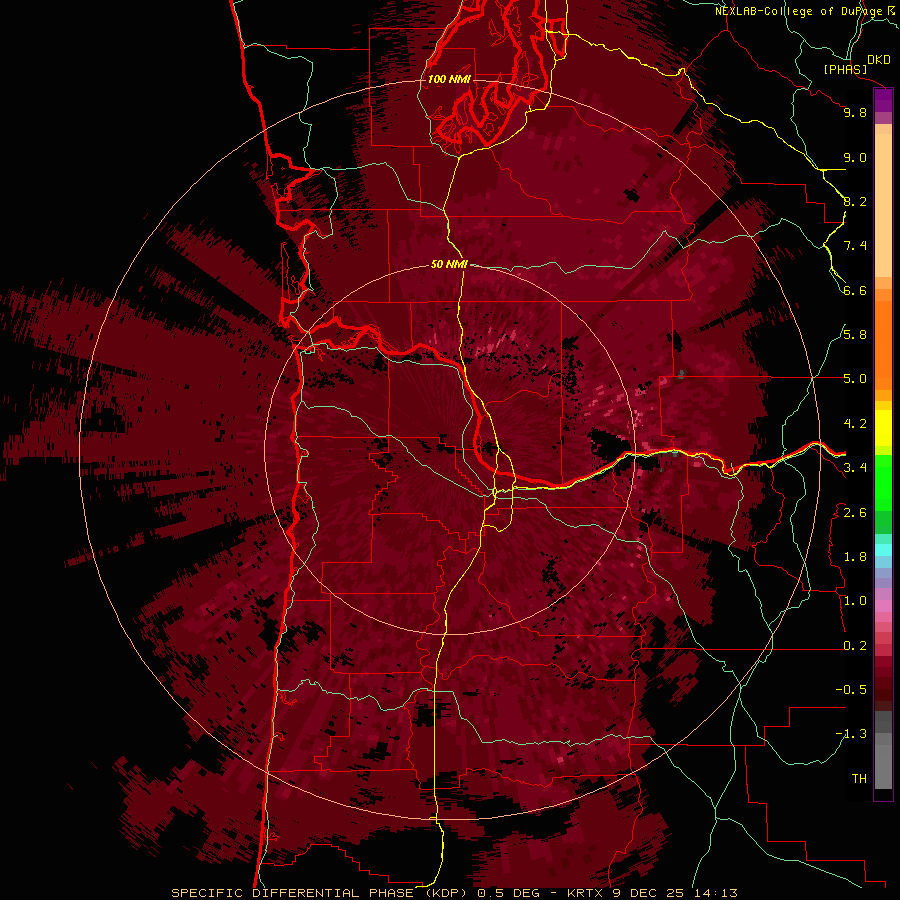Select the 5.8 scale value
This screenshot has height=900, width=900.
pos(855,335)
